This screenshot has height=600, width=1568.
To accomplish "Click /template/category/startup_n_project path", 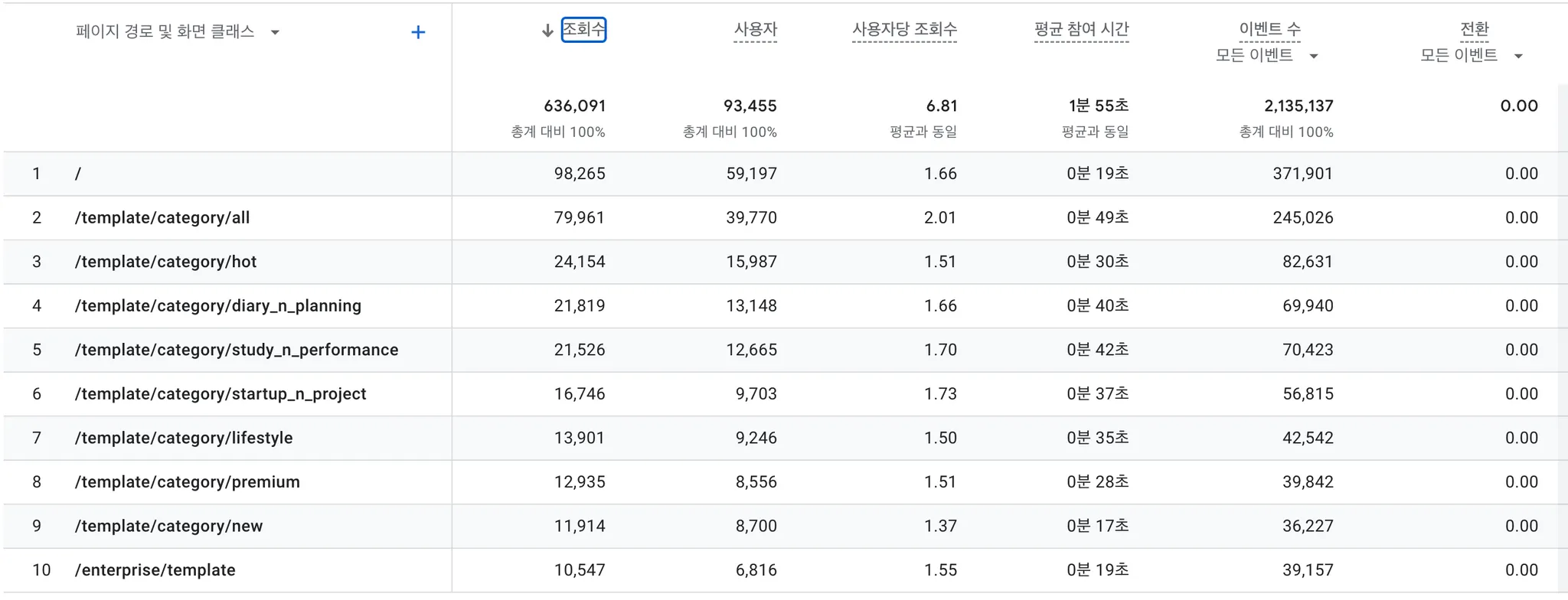I will [x=220, y=394].
